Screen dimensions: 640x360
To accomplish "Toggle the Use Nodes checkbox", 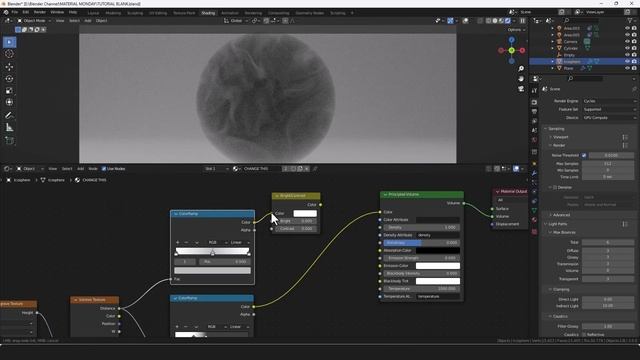I will [x=104, y=169].
